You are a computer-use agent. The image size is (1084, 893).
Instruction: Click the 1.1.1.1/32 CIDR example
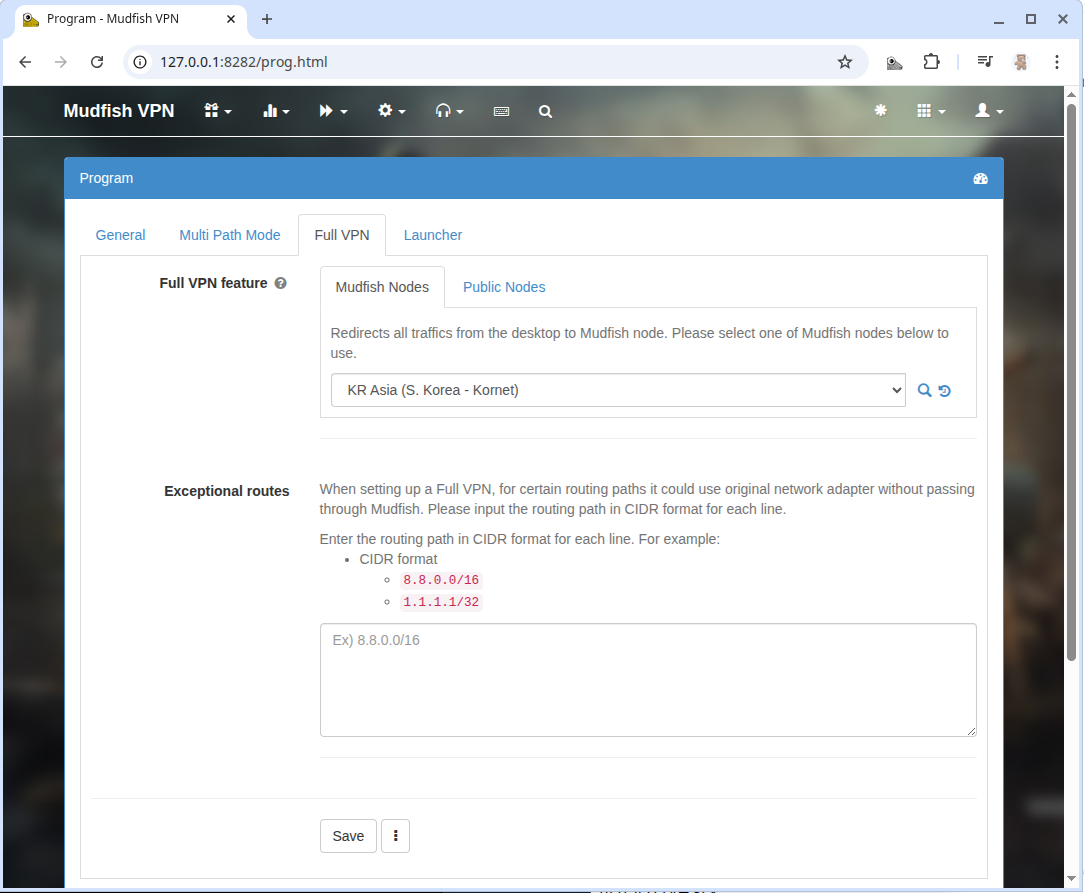tap(441, 602)
